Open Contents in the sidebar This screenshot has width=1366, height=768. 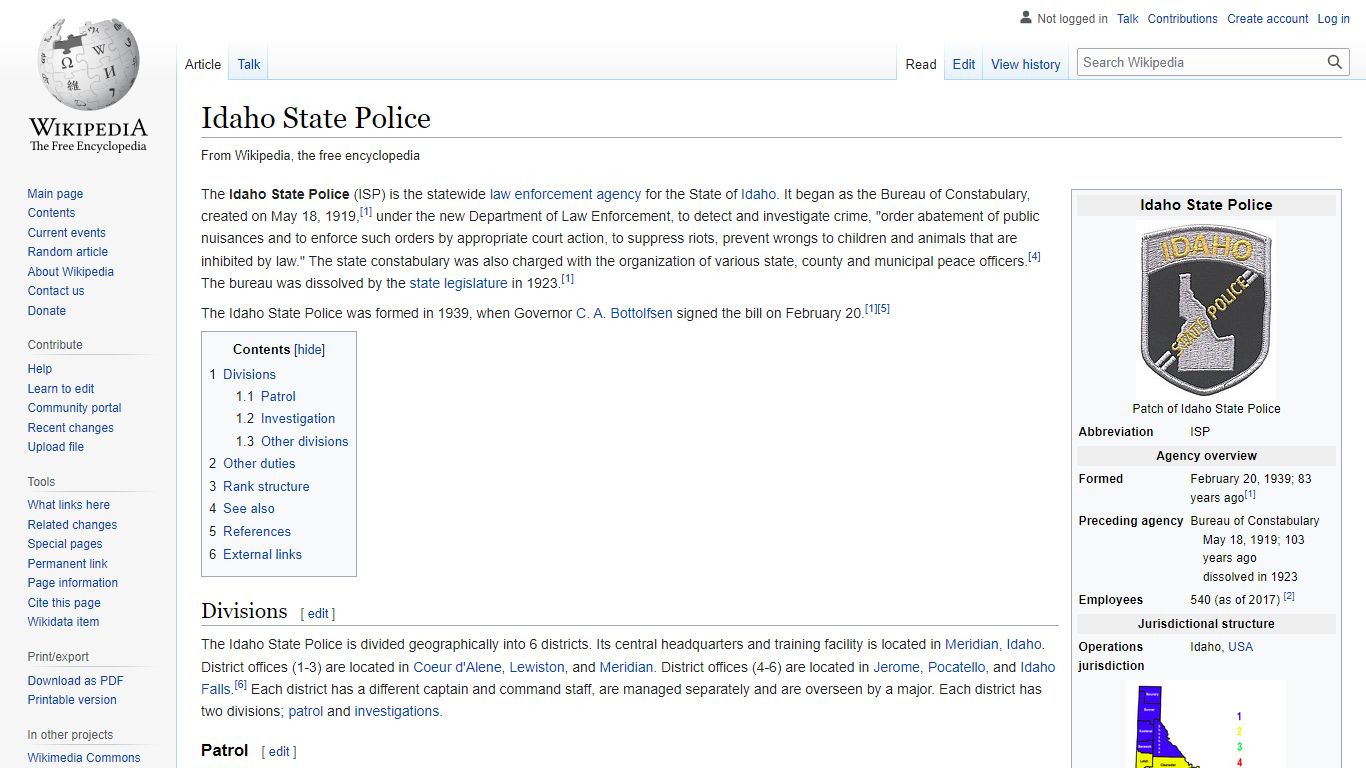51,213
